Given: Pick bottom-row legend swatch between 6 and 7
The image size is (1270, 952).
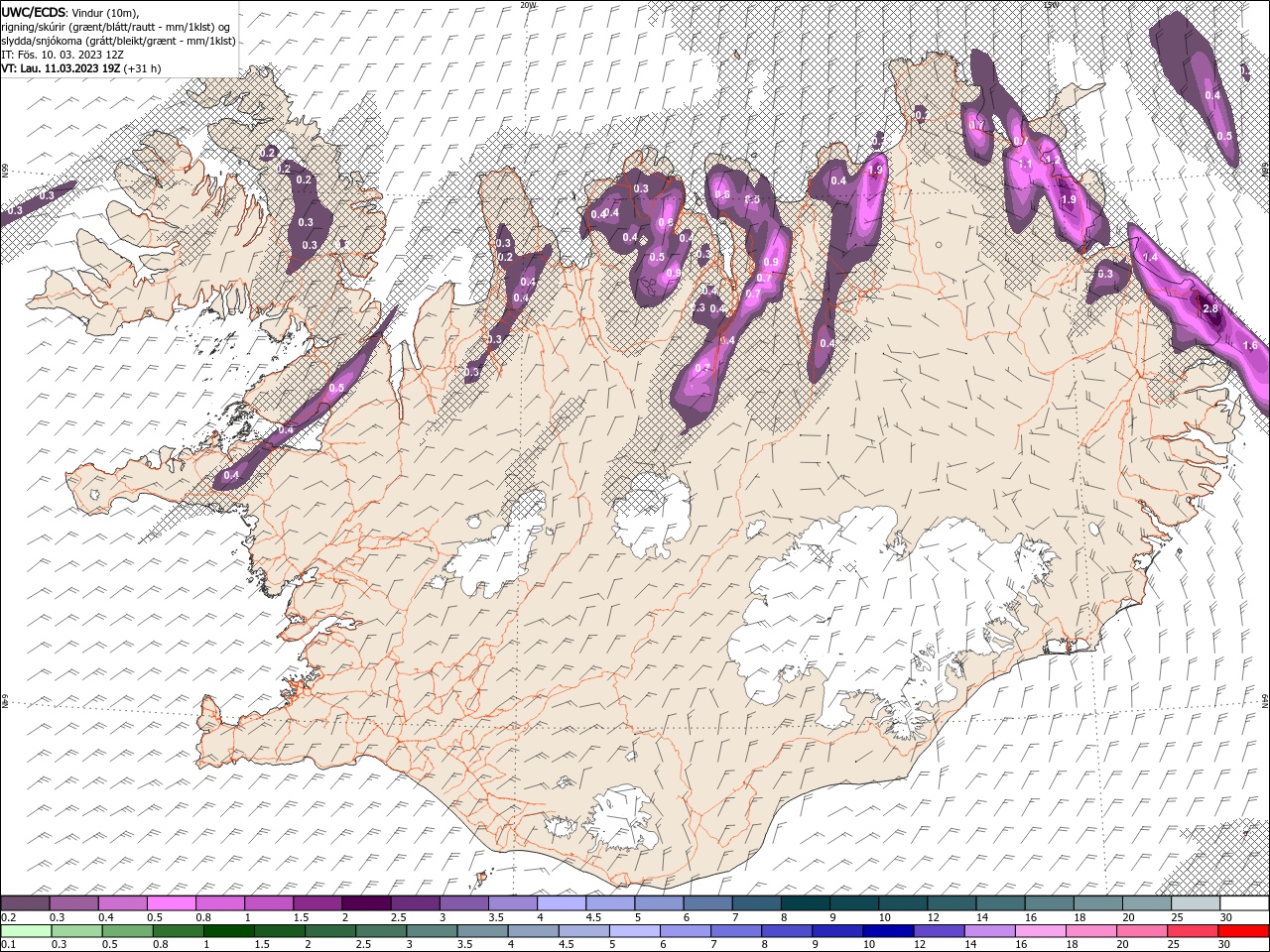Looking at the screenshot, I should click(x=686, y=931).
